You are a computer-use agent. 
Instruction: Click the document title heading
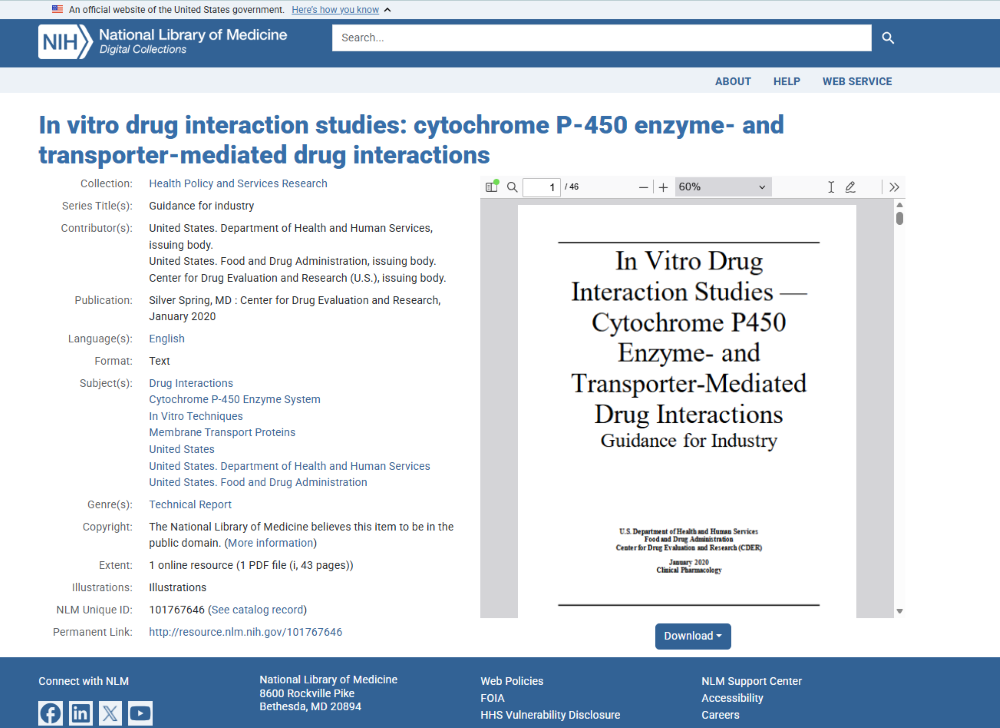click(x=411, y=140)
